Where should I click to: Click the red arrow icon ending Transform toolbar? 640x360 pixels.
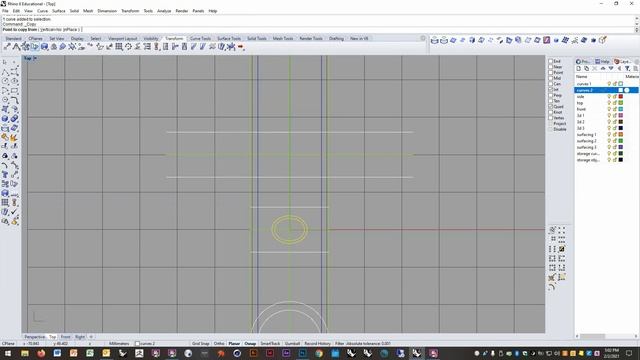tap(240, 47)
